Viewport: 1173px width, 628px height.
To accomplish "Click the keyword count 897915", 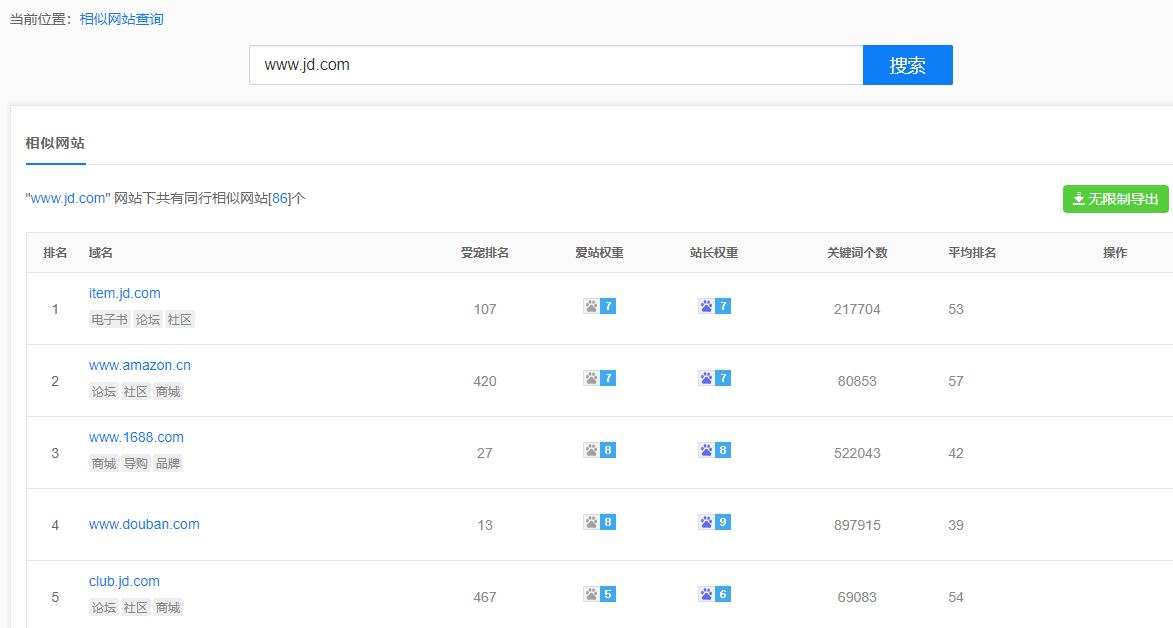I will point(857,525).
